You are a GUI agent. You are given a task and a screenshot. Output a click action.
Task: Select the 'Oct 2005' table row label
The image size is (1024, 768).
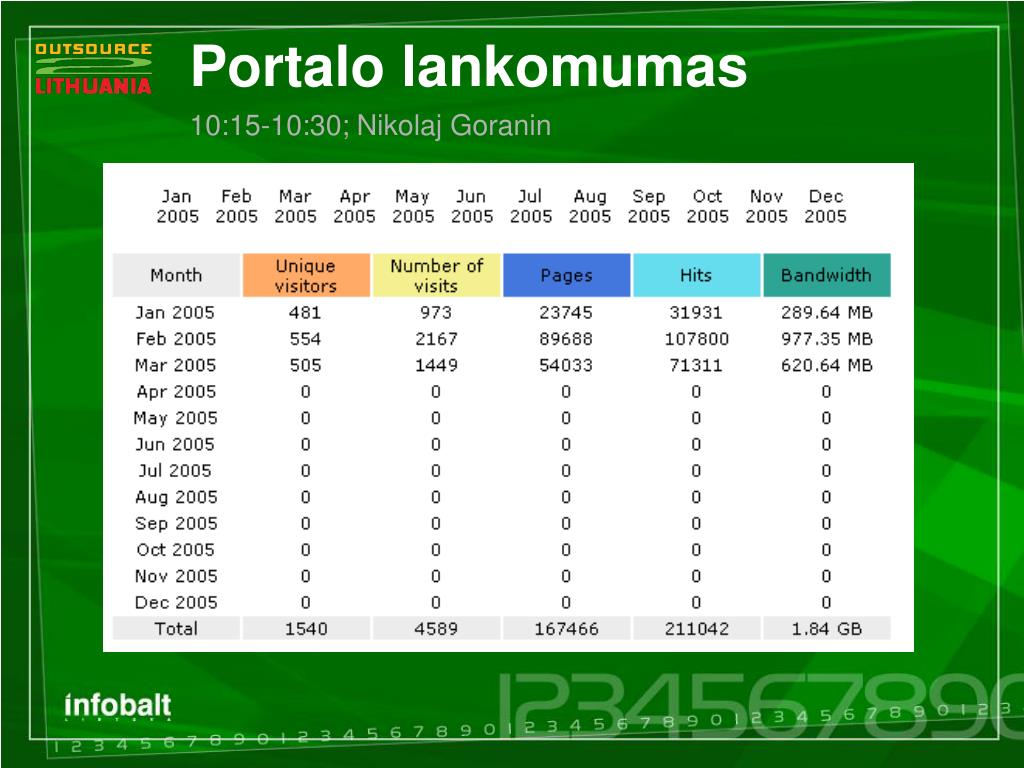pyautogui.click(x=175, y=549)
